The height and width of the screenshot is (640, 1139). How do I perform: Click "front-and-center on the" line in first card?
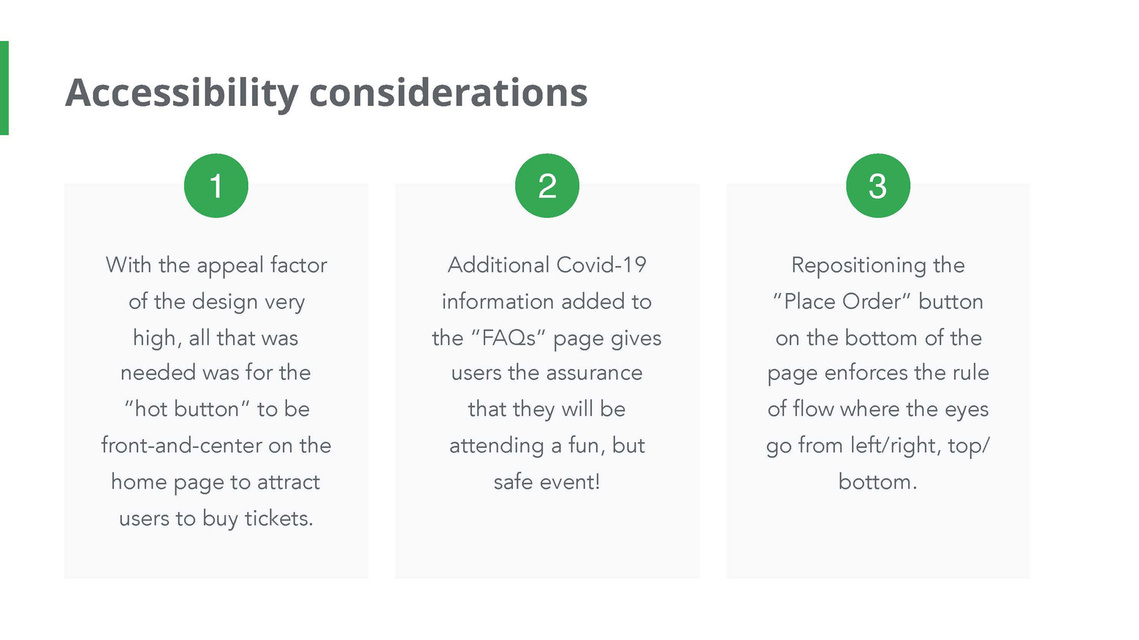tap(216, 445)
